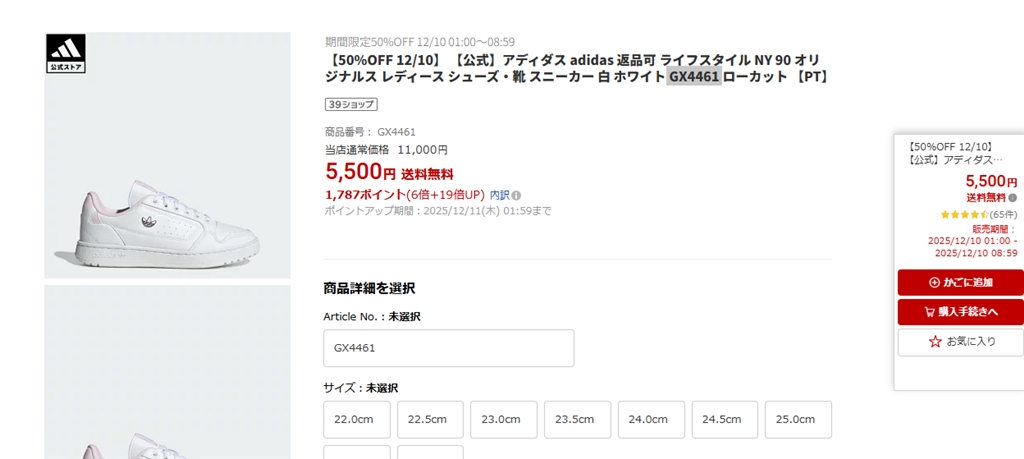The height and width of the screenshot is (459, 1024).
Task: Open the (65件) review count link
Action: [x=1004, y=215]
